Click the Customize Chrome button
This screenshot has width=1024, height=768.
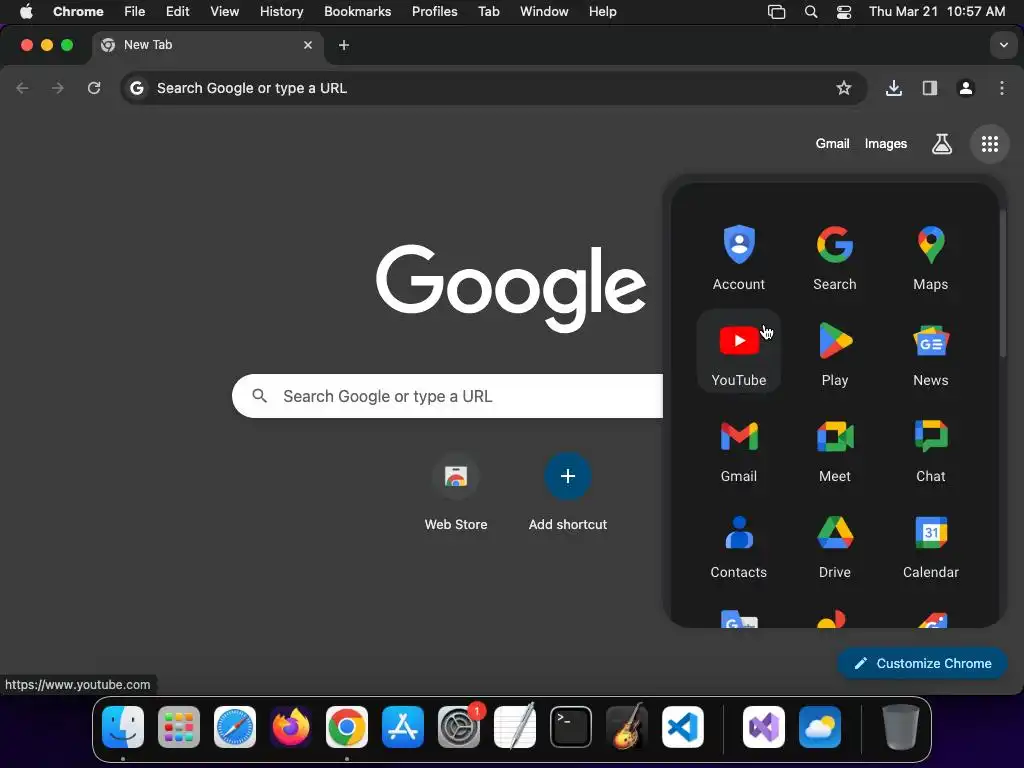coord(922,664)
